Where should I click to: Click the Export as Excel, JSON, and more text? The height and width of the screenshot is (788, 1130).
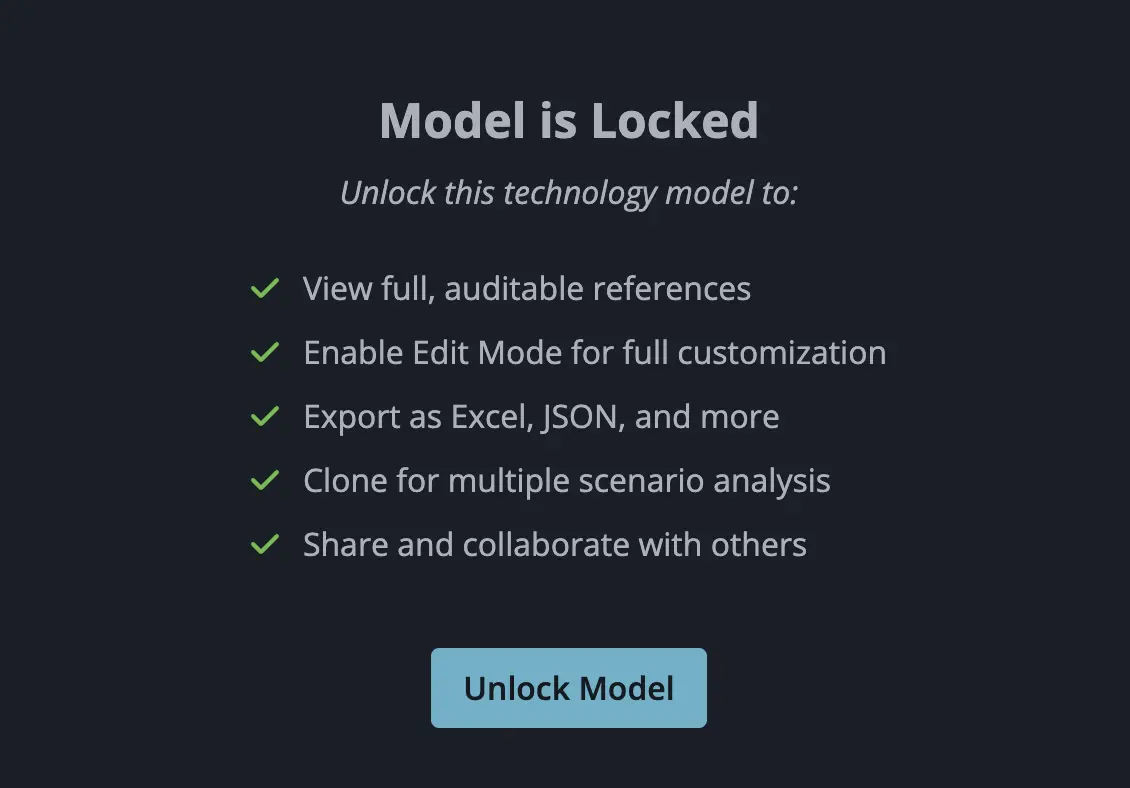click(541, 417)
